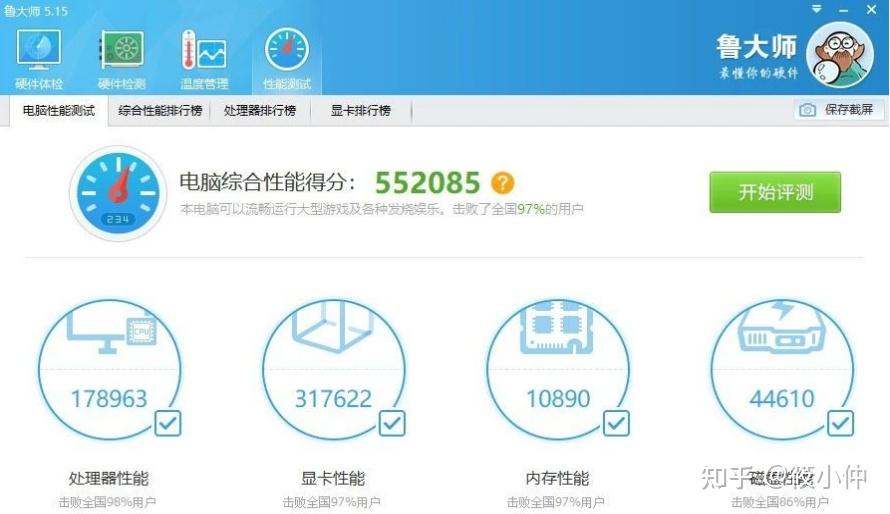The width and height of the screenshot is (890, 514).
Task: Click the graphics score 317622
Action: (333, 399)
